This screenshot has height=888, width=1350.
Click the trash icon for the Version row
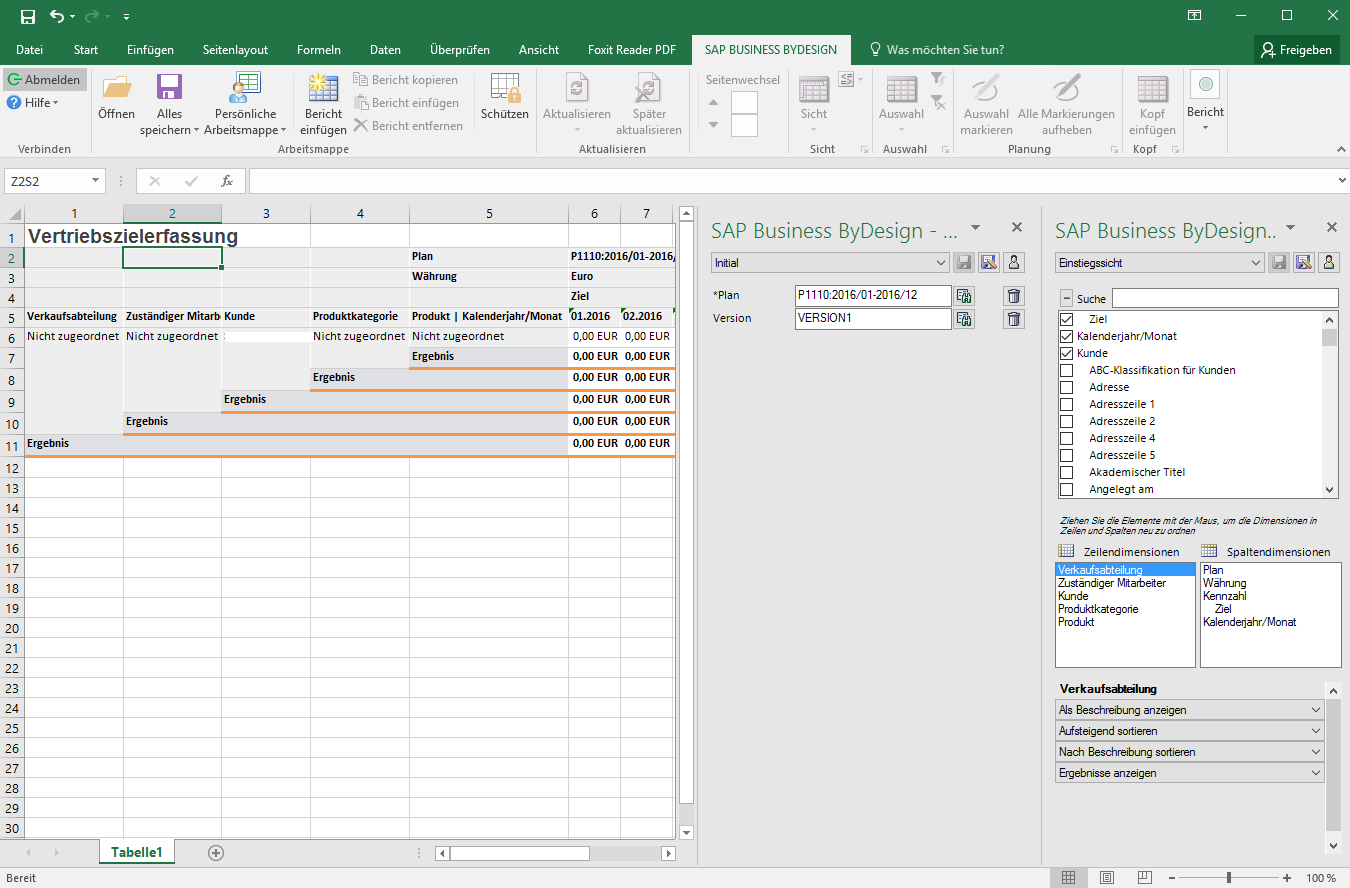1014,319
